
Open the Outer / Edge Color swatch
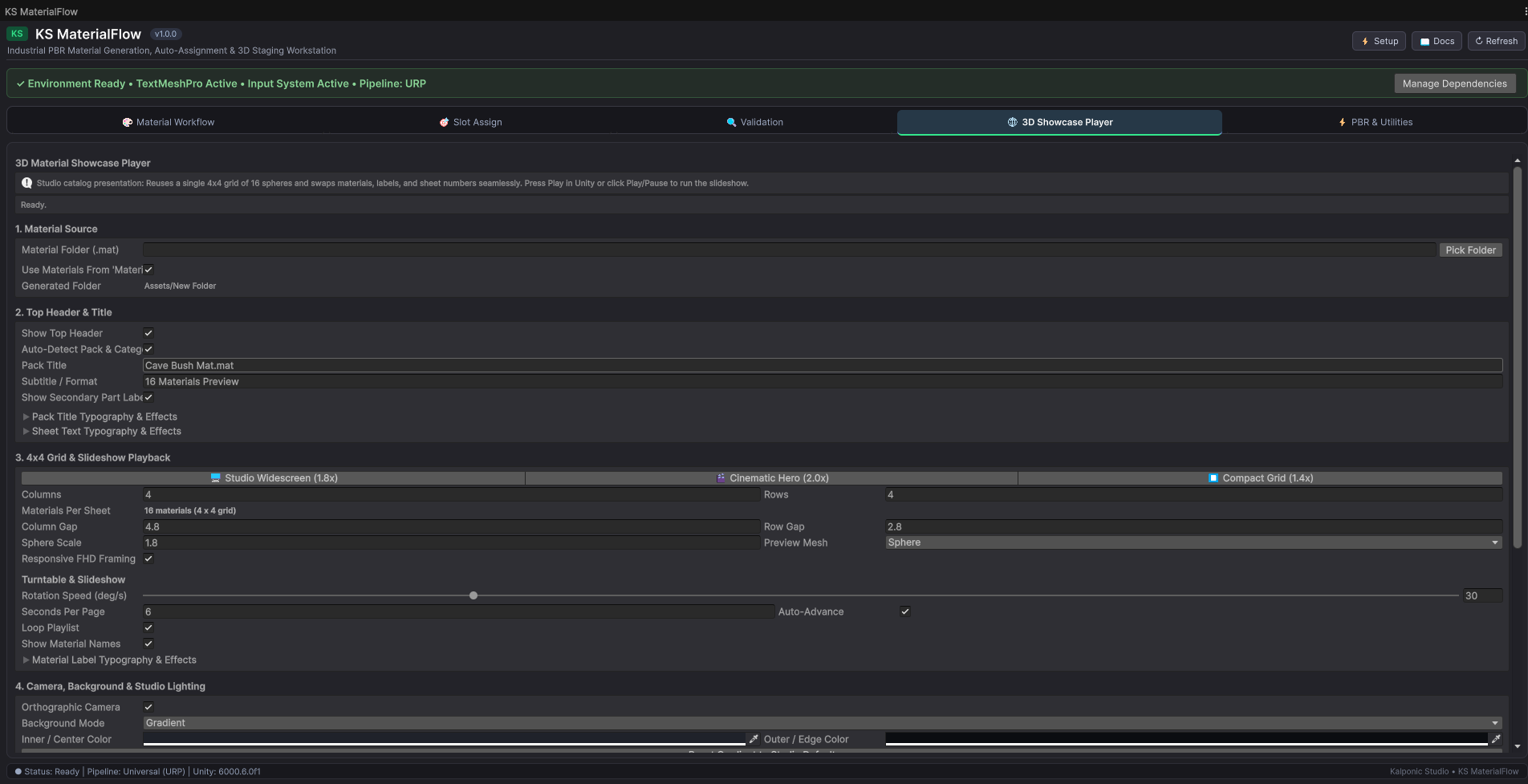(1187, 739)
